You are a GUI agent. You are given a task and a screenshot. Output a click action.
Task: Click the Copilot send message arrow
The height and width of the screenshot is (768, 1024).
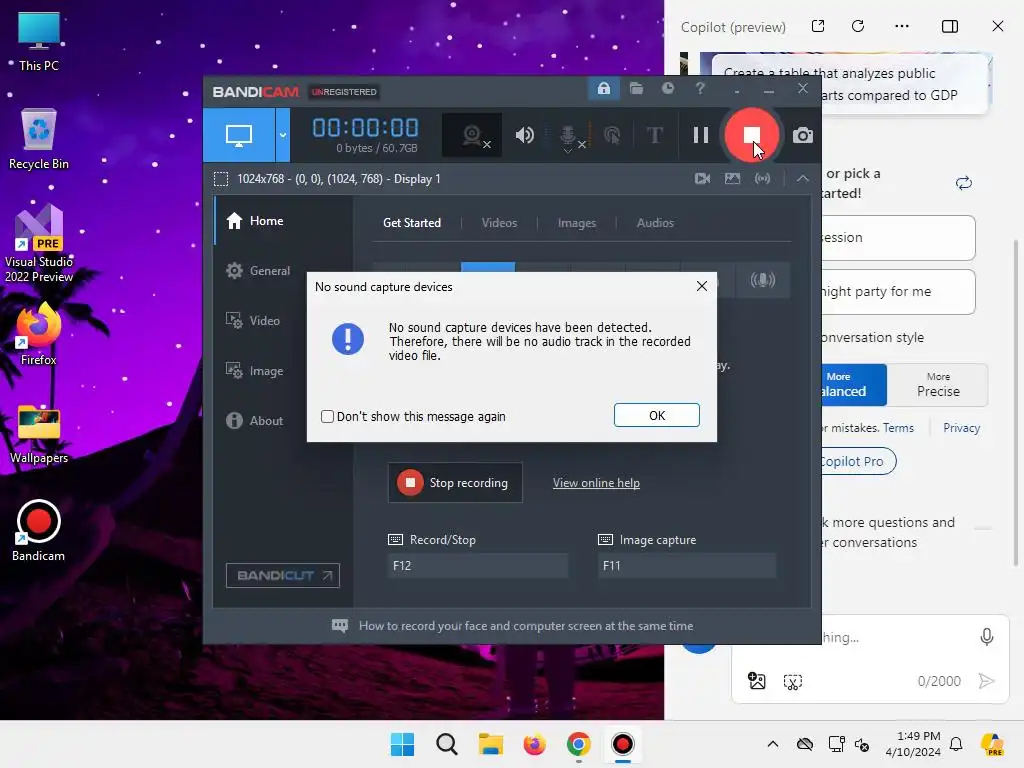click(x=986, y=681)
